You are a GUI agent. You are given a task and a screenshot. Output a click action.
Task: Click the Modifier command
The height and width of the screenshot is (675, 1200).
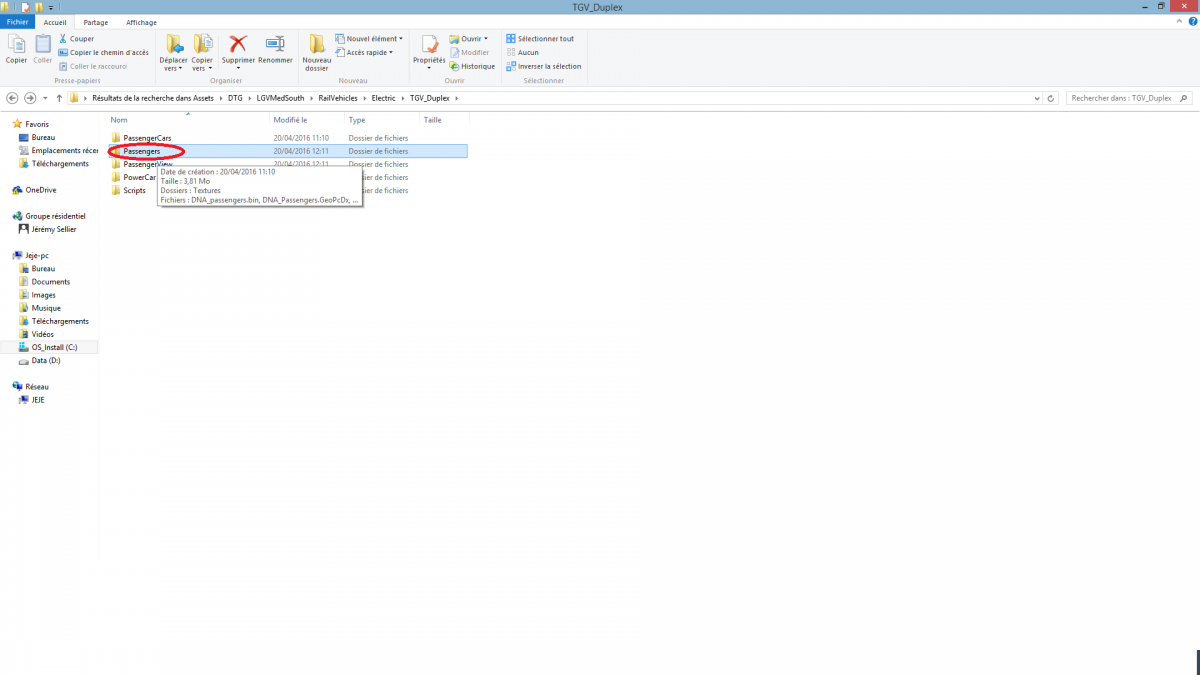[469, 52]
